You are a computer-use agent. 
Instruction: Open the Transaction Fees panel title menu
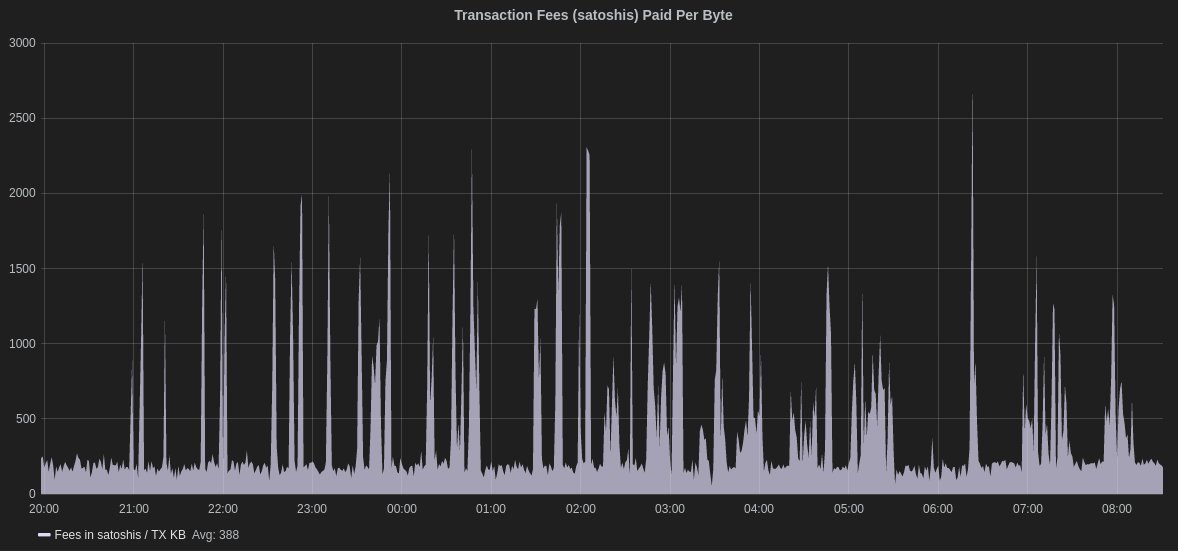593,15
